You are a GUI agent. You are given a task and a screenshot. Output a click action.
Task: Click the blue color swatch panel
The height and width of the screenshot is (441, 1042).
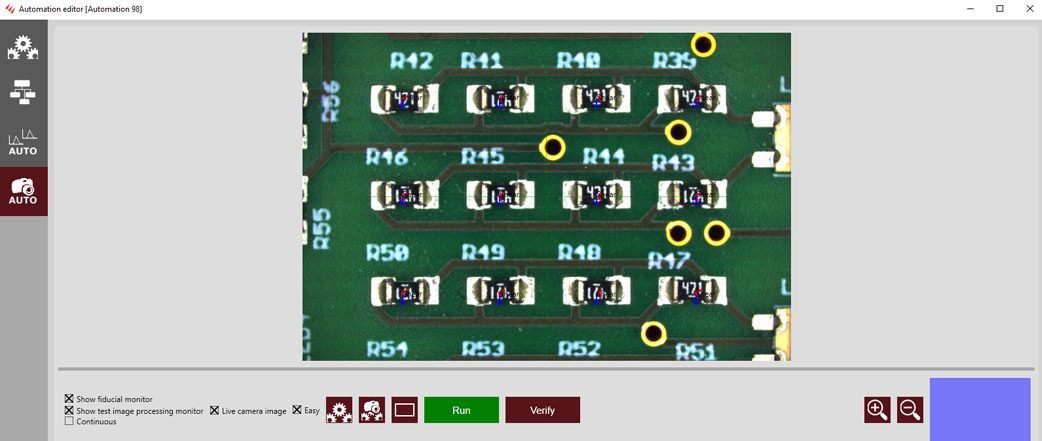coord(980,409)
